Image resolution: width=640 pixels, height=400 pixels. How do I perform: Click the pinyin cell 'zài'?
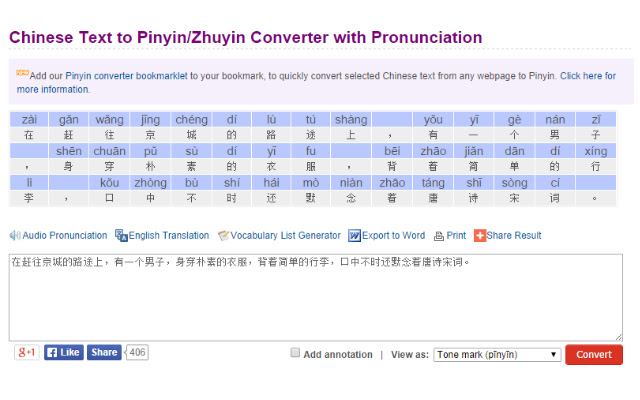pos(29,120)
